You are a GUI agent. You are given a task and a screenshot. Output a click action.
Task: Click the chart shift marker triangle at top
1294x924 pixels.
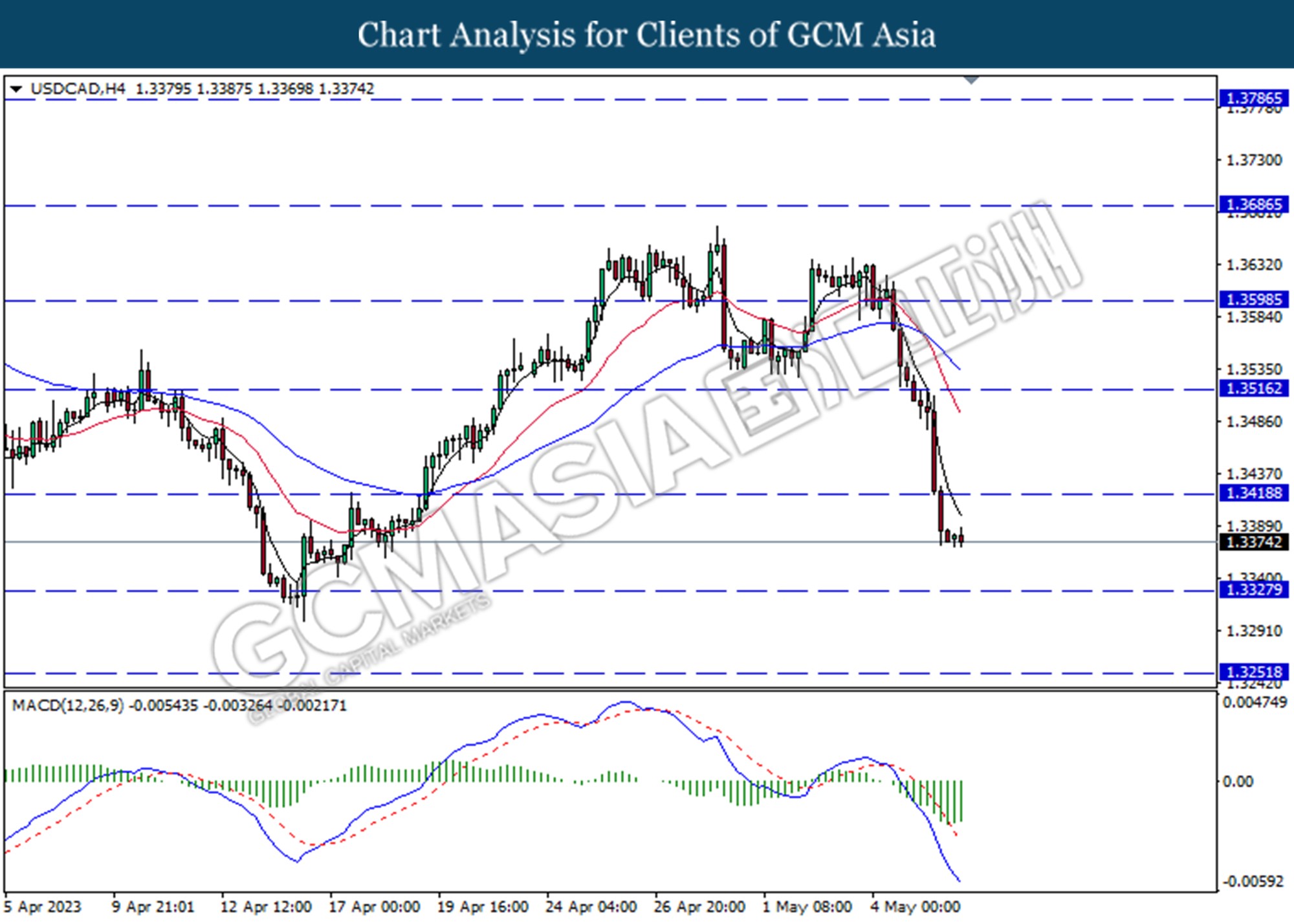pyautogui.click(x=971, y=80)
